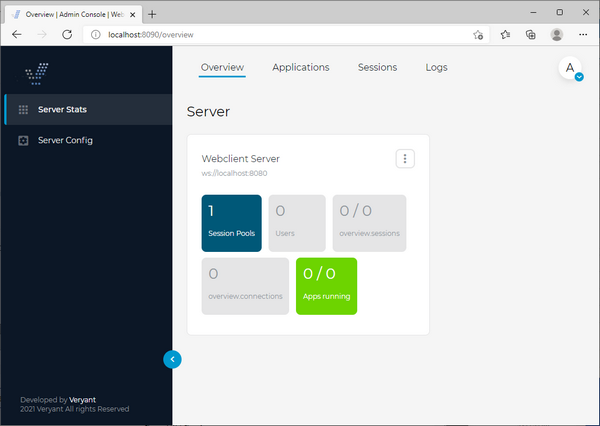Add this page to favorites star icon
600x426 pixels.
(478, 35)
